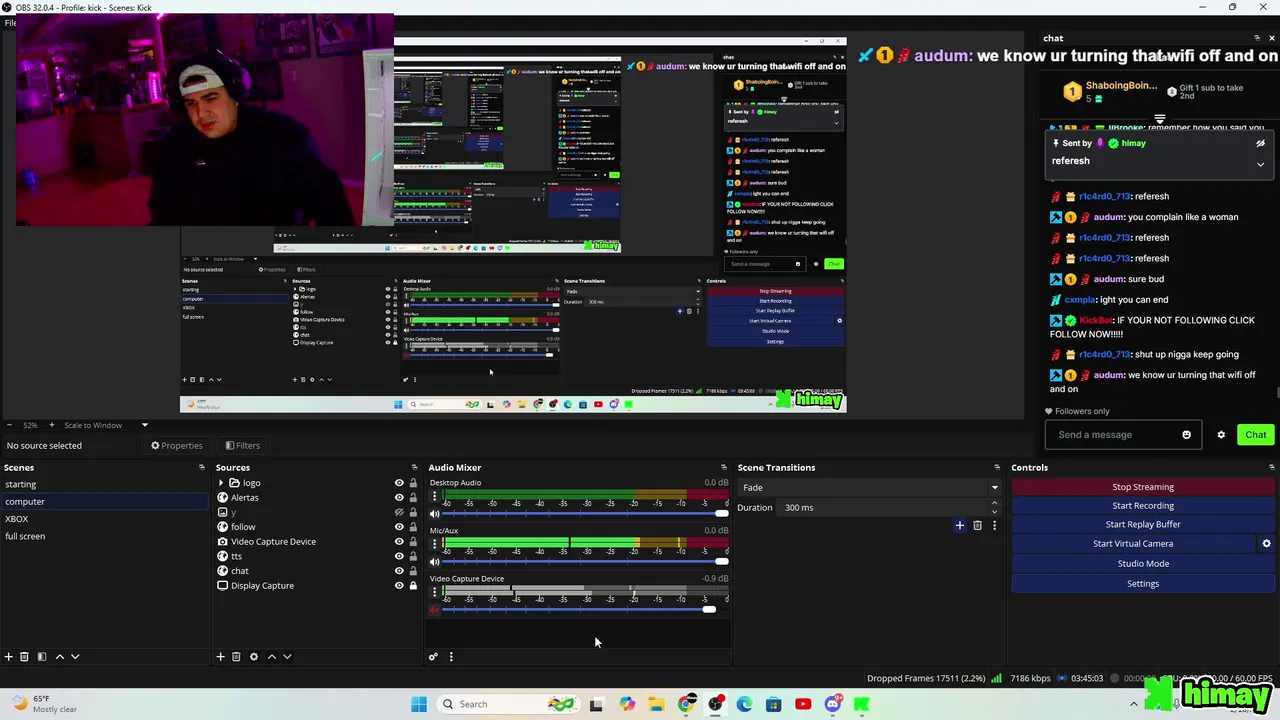Click Start Recording button
The height and width of the screenshot is (720, 1280).
click(1143, 506)
